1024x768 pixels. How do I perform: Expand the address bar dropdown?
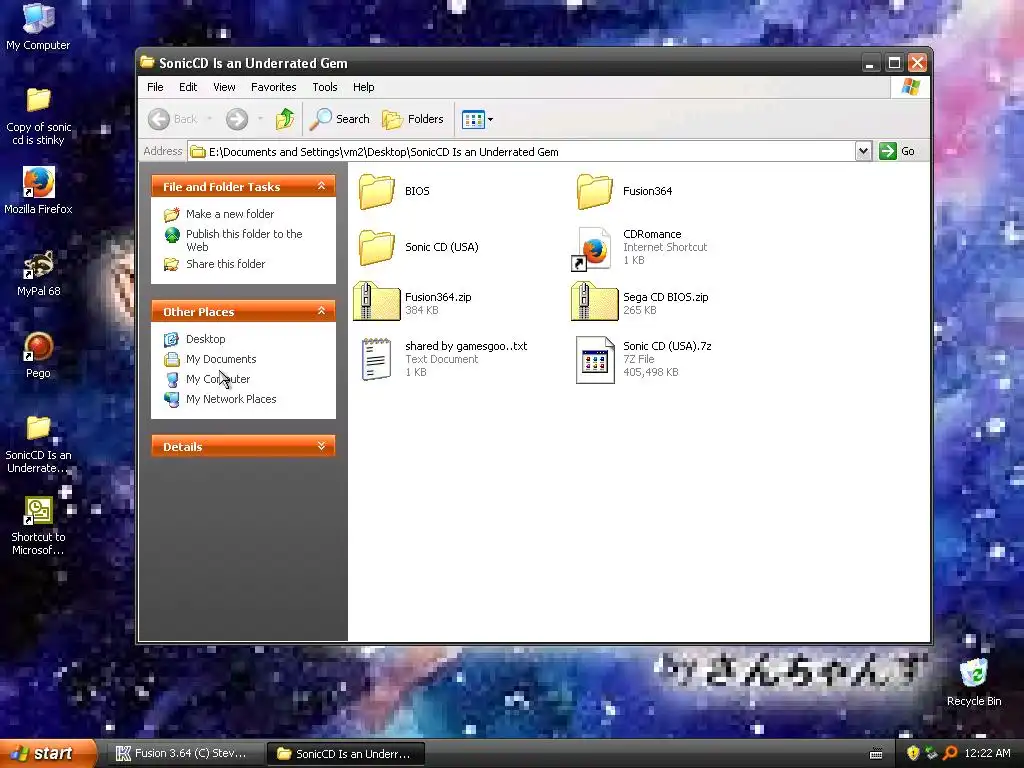pos(863,152)
